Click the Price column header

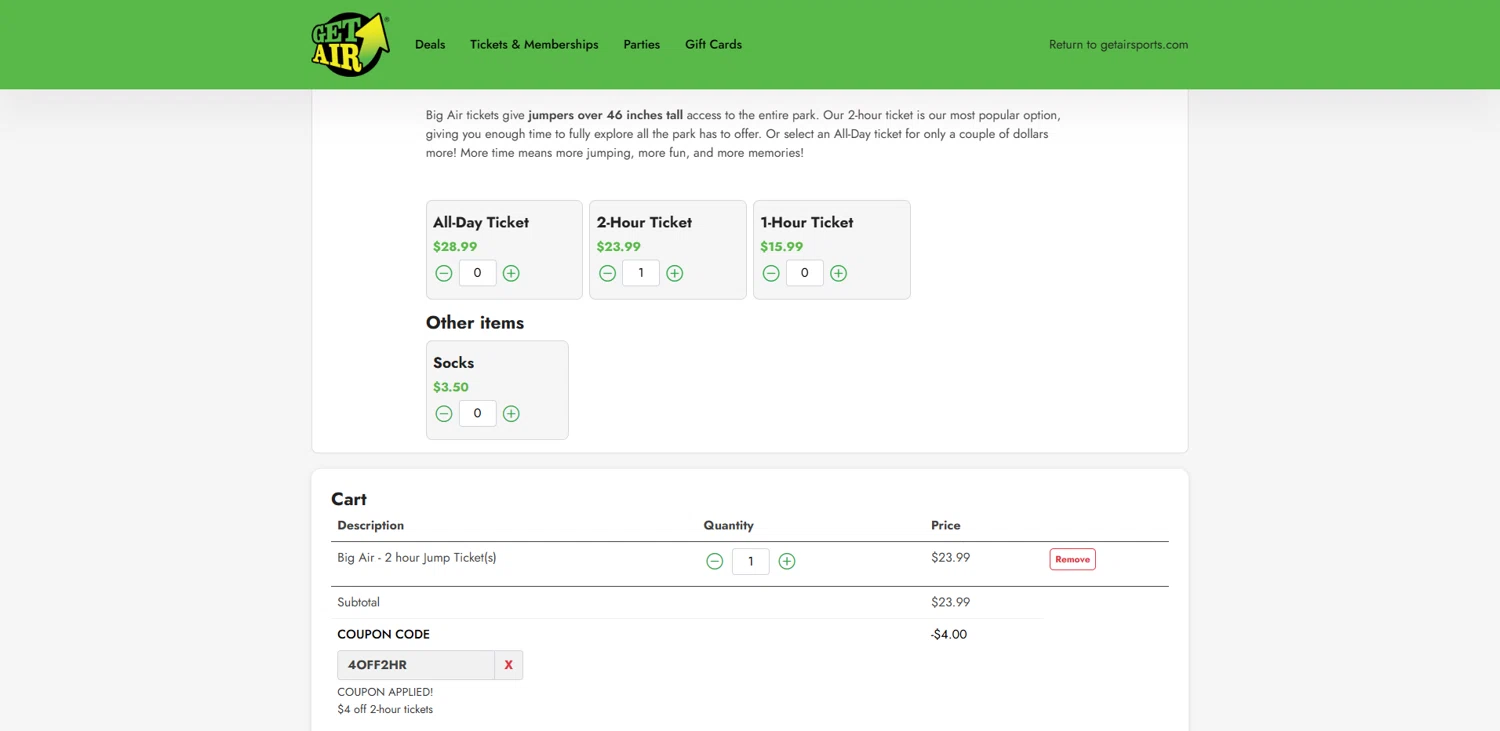(946, 525)
